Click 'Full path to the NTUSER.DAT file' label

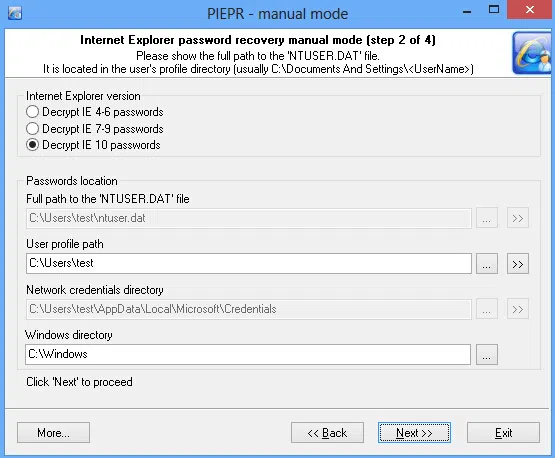pos(108,199)
